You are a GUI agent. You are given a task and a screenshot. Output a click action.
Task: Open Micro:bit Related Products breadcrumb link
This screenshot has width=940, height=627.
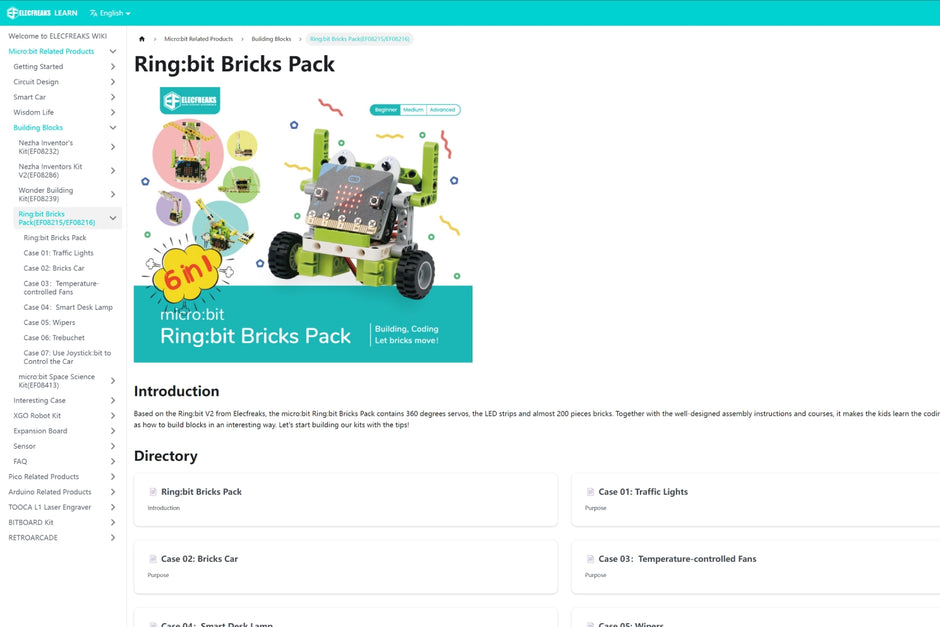(198, 39)
